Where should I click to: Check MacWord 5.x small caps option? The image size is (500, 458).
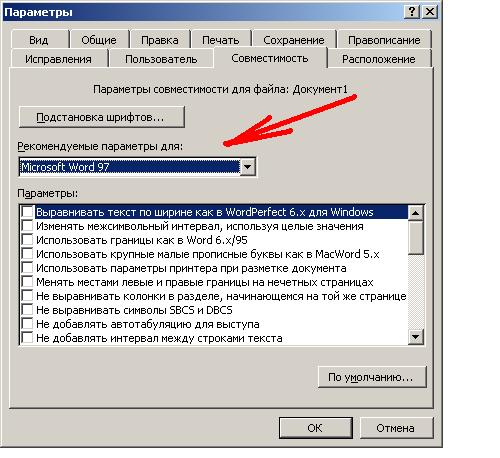[x=27, y=254]
